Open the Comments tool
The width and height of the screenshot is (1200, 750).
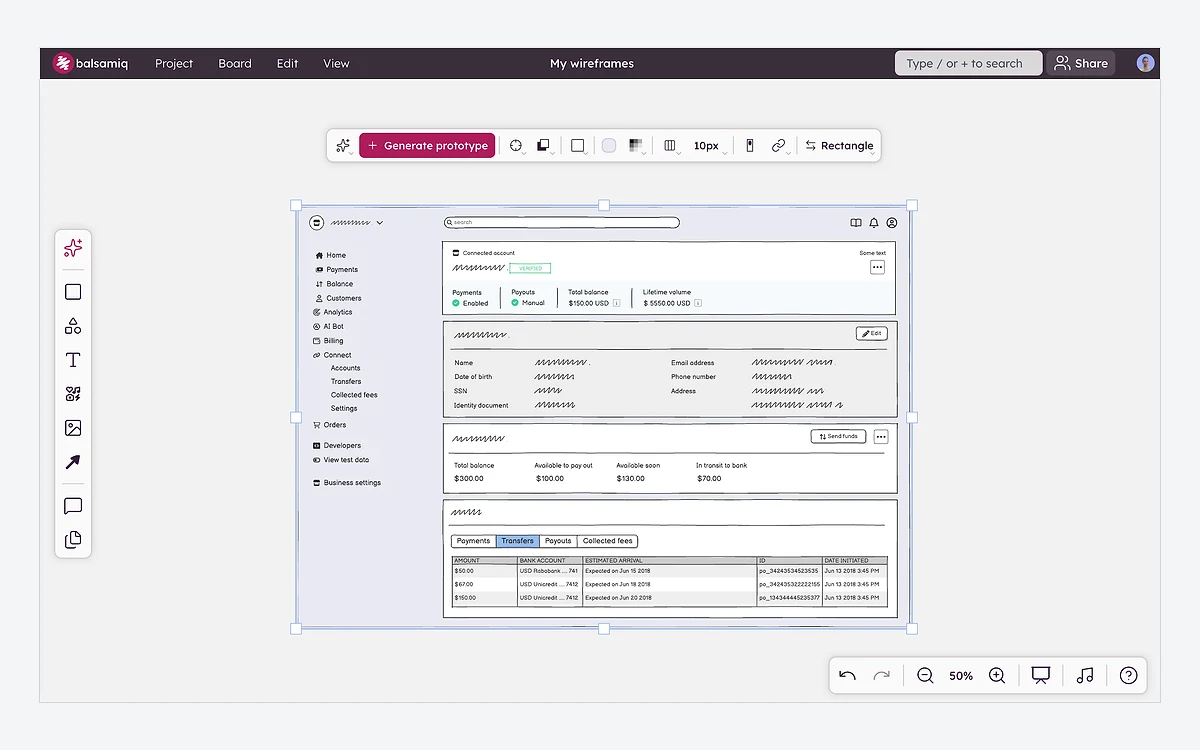tap(73, 506)
